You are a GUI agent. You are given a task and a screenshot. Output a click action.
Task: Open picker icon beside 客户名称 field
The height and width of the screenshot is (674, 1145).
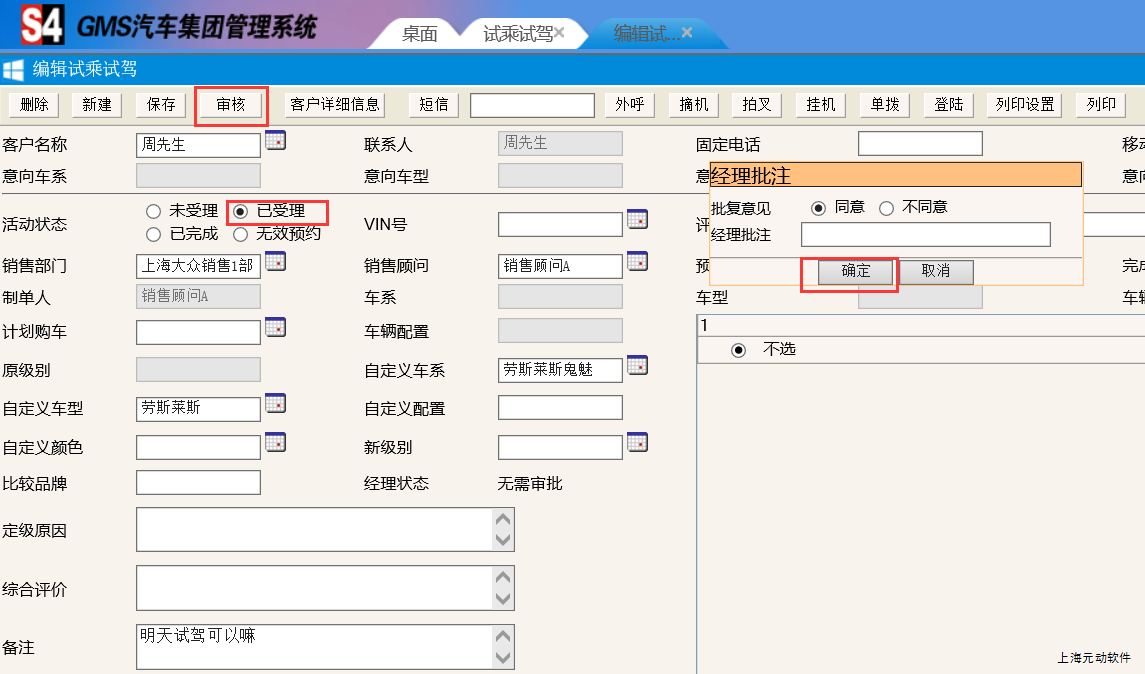click(275, 141)
